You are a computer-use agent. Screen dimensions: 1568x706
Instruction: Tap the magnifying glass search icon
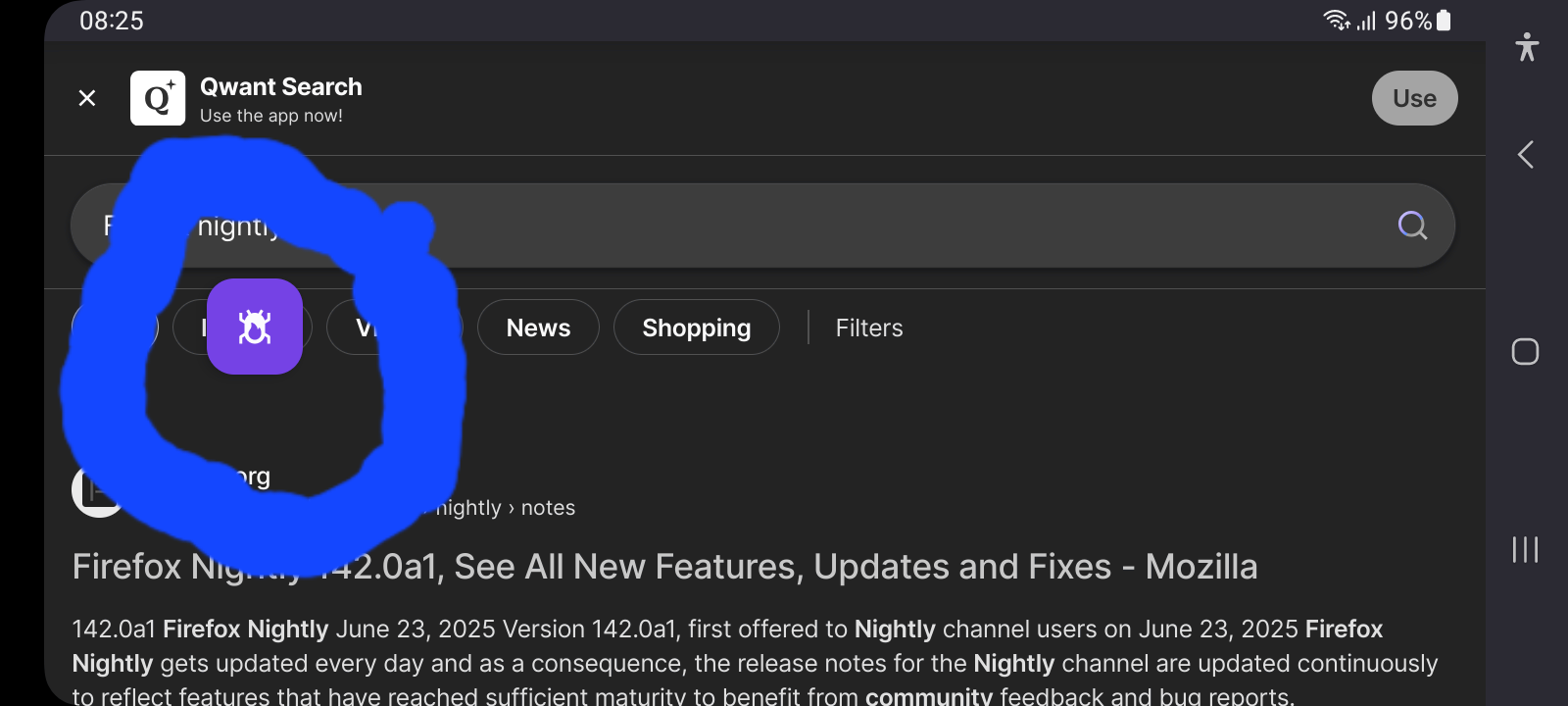click(1412, 226)
